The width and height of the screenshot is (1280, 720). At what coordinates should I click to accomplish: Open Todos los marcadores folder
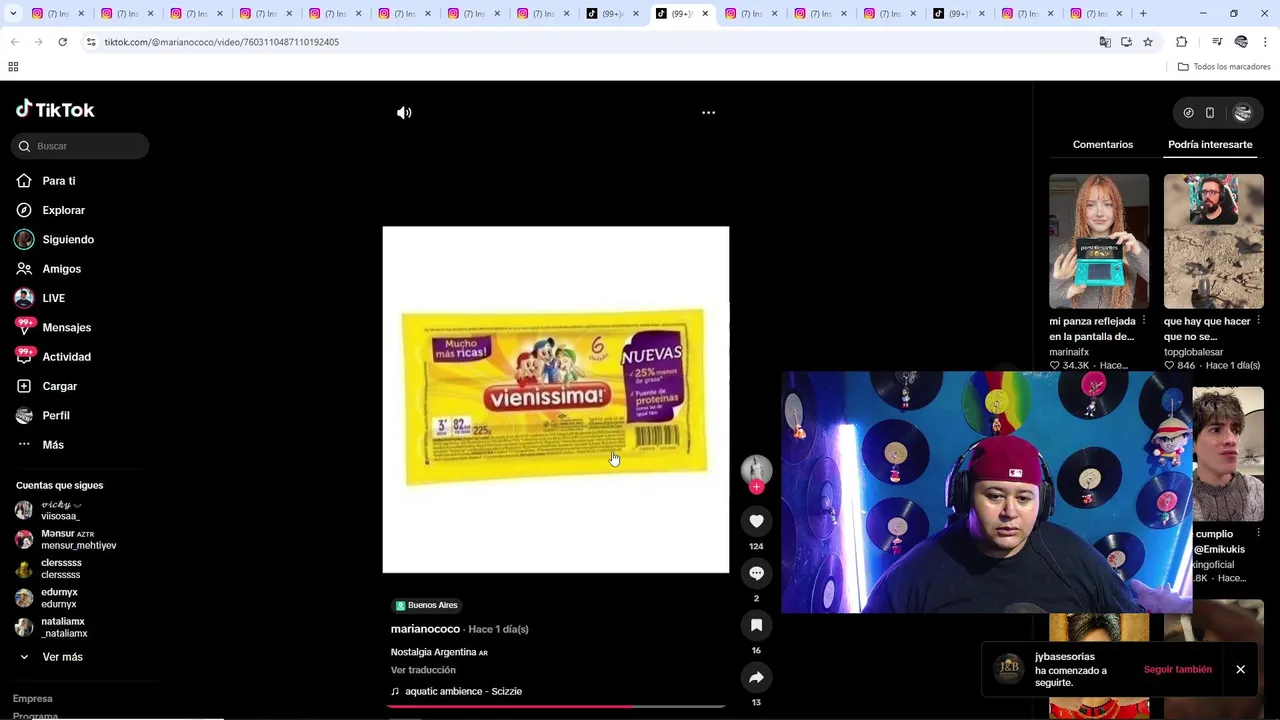point(1224,67)
